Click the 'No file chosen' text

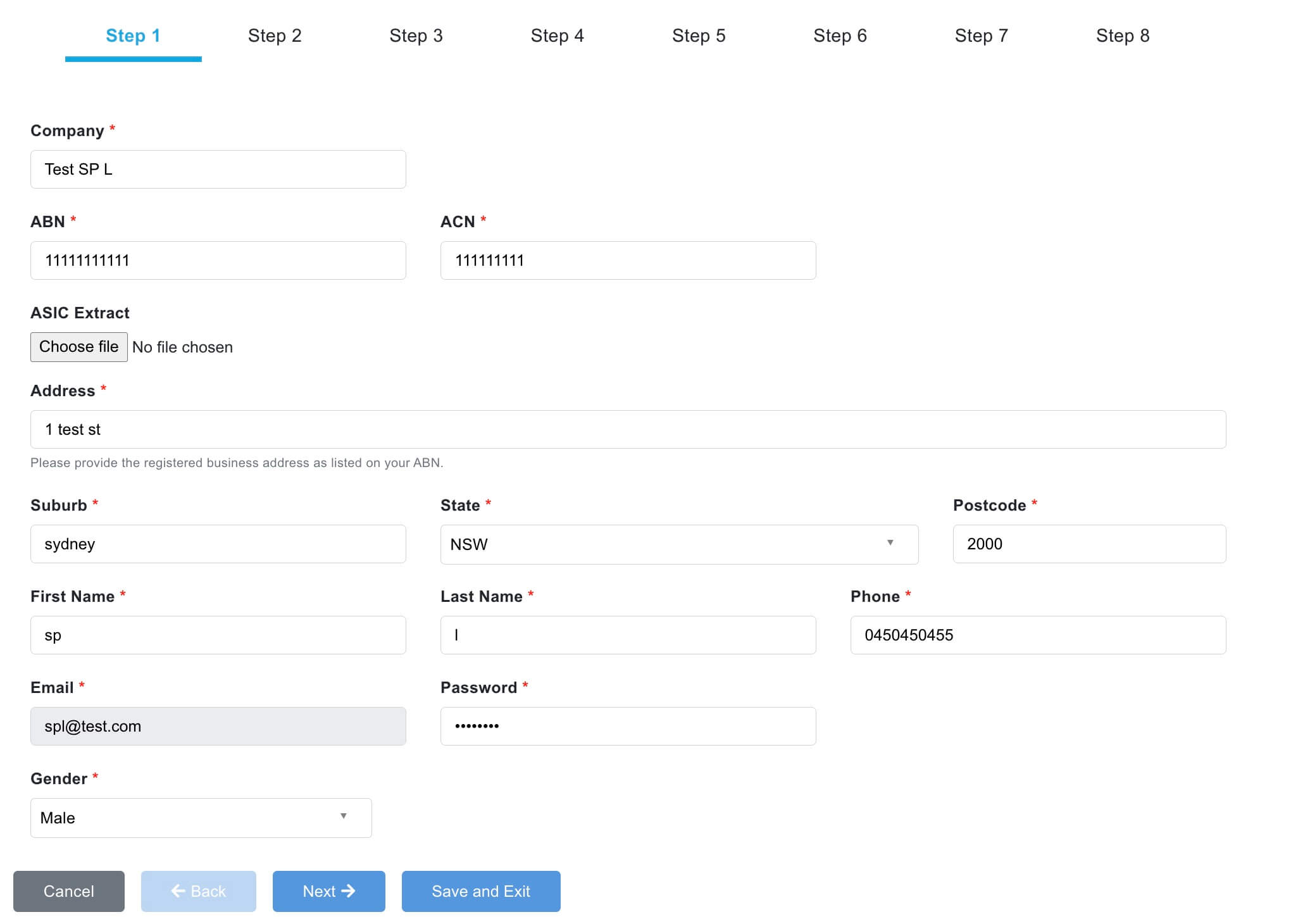click(182, 347)
